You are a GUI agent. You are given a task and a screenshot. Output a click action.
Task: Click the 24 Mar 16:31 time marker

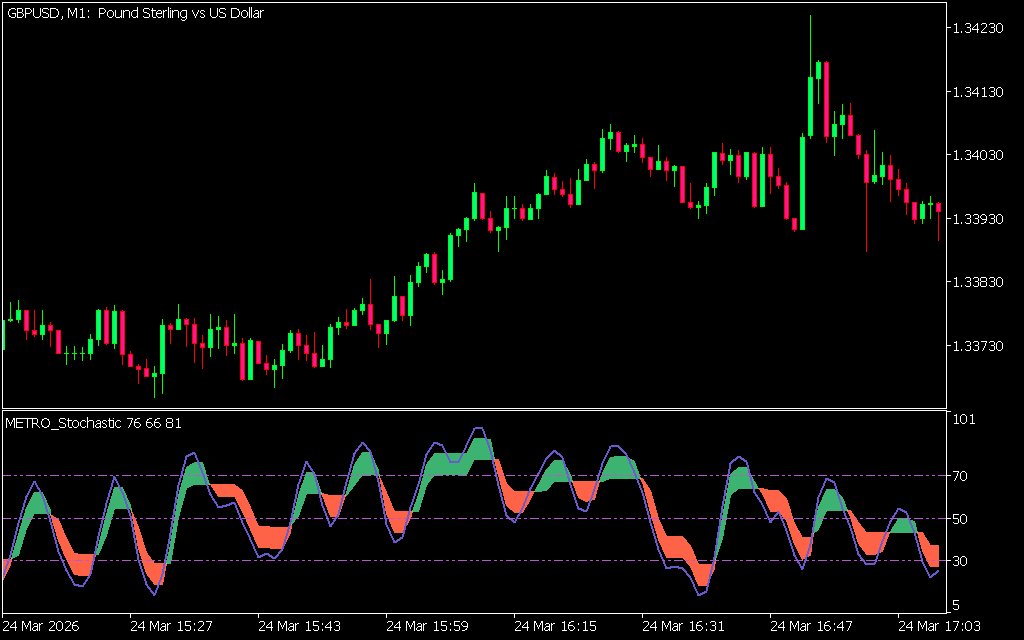(683, 626)
